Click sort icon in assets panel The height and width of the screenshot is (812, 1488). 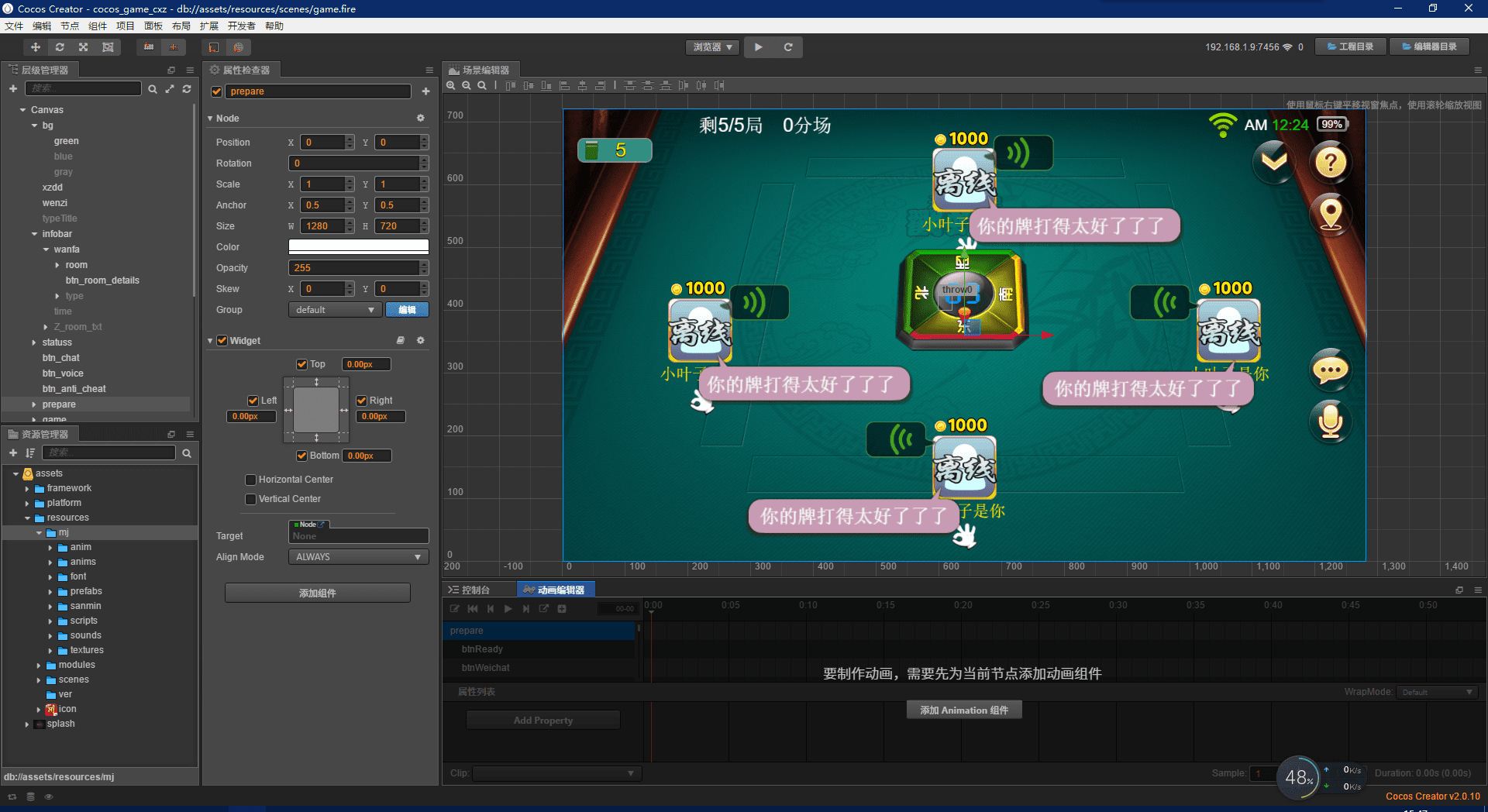(x=30, y=453)
